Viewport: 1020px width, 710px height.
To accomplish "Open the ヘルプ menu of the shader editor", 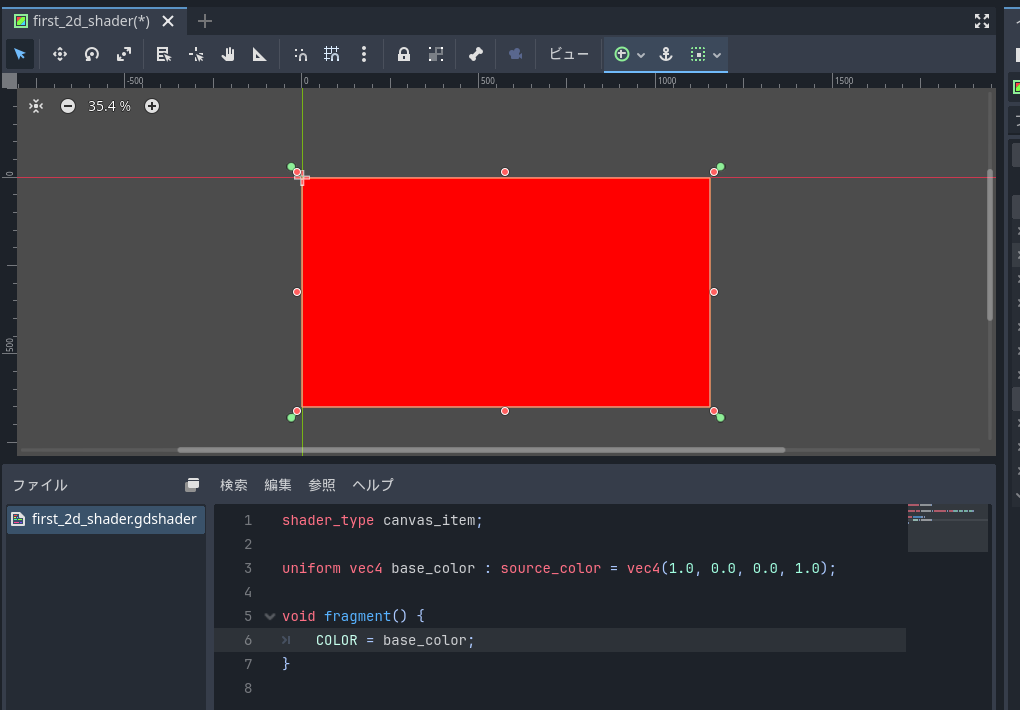I will pyautogui.click(x=371, y=485).
